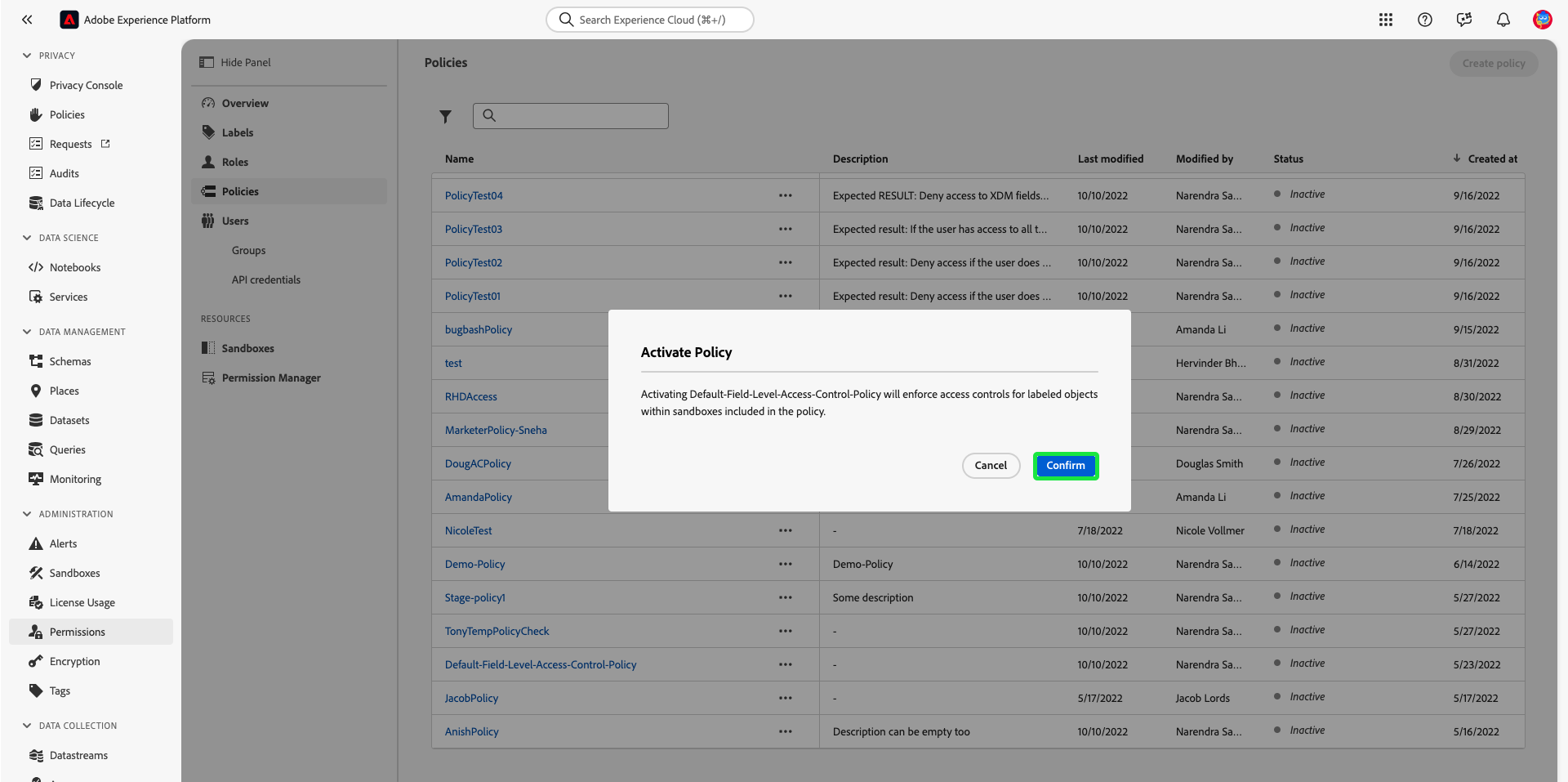Select the Datasets sidebar item
The height and width of the screenshot is (782, 1568).
pos(69,420)
